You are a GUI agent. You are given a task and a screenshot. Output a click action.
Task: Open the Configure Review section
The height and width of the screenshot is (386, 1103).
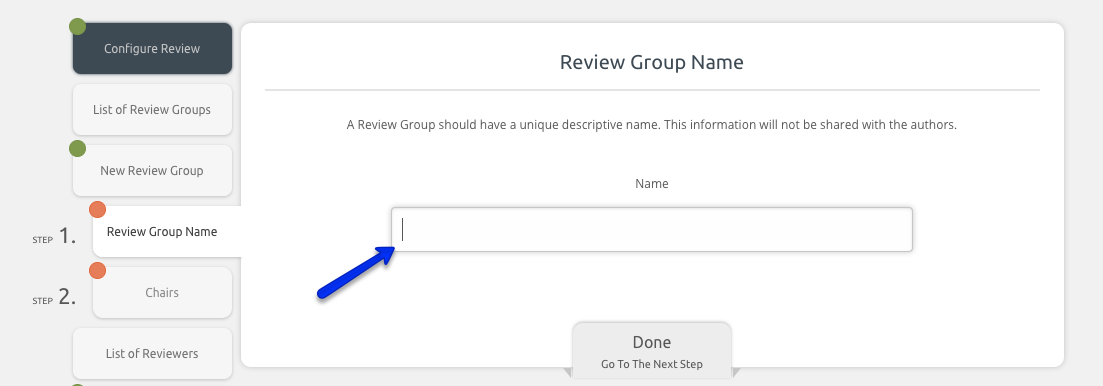point(152,49)
